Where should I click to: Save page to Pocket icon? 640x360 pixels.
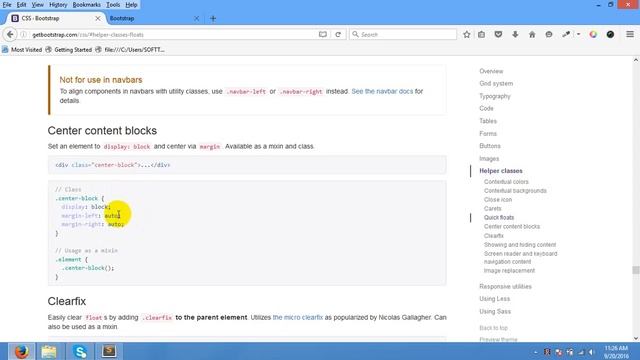[498, 35]
